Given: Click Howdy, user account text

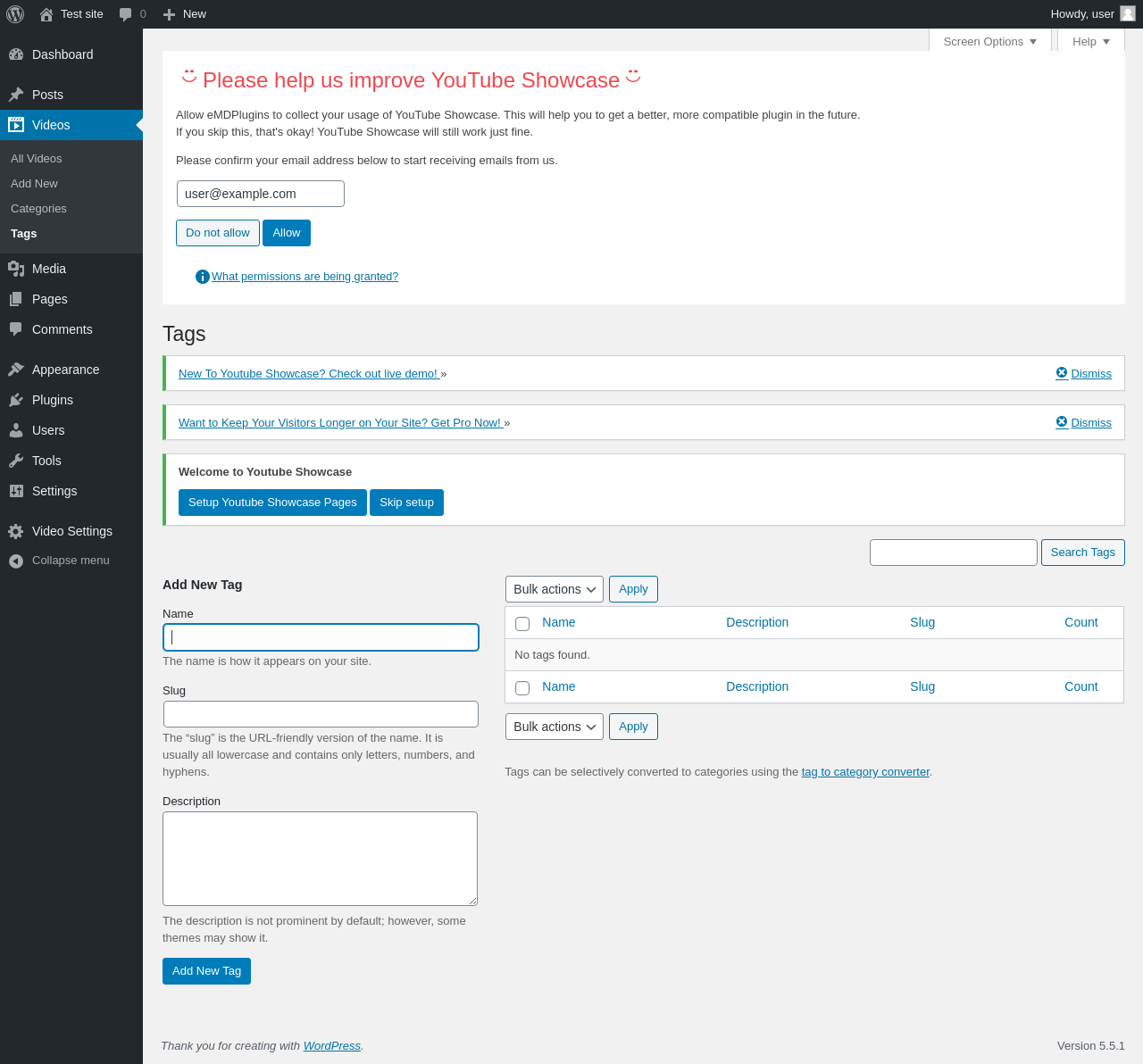Looking at the screenshot, I should pos(1082,14).
